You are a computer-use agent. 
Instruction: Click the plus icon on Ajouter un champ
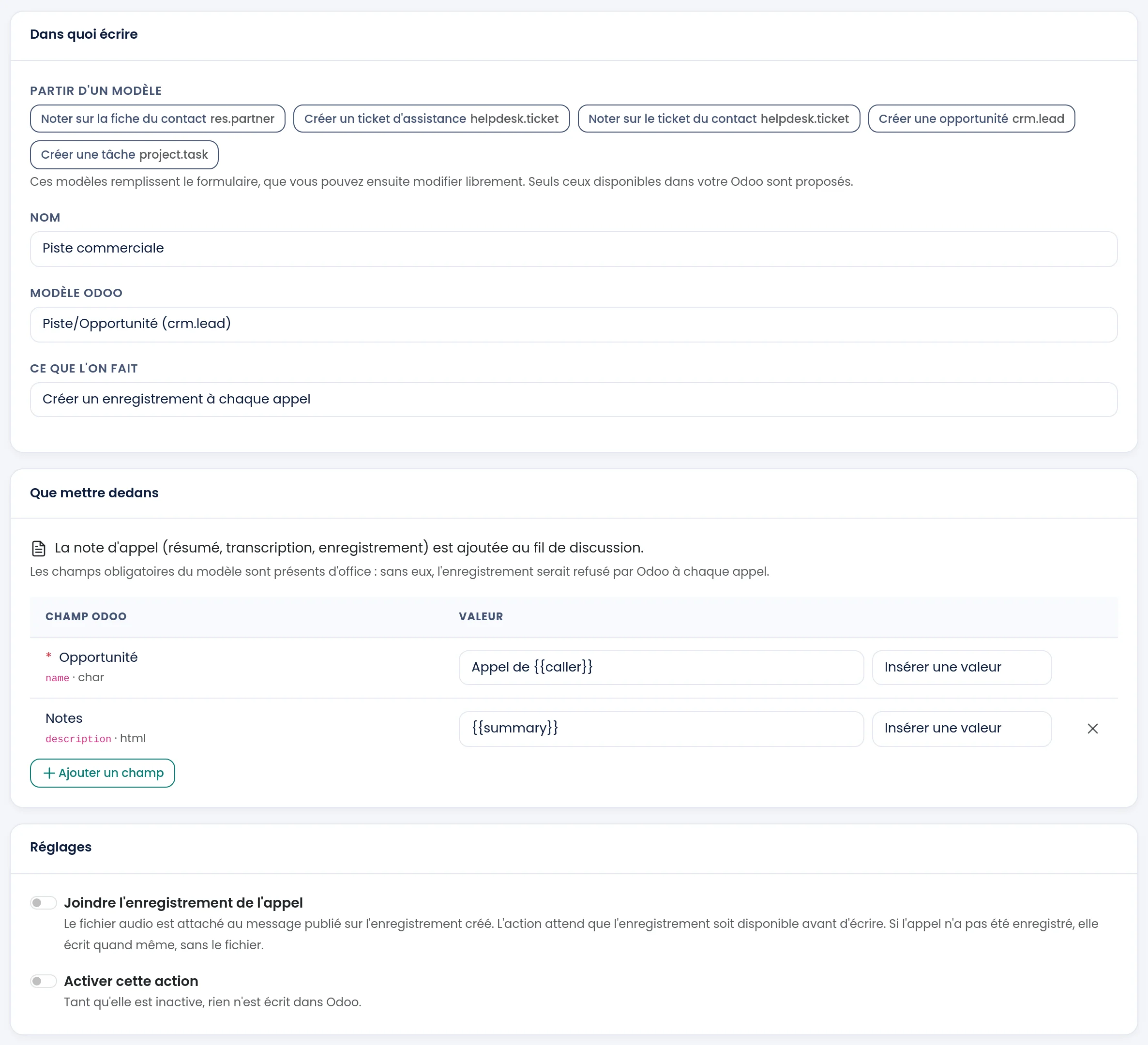pyautogui.click(x=49, y=773)
